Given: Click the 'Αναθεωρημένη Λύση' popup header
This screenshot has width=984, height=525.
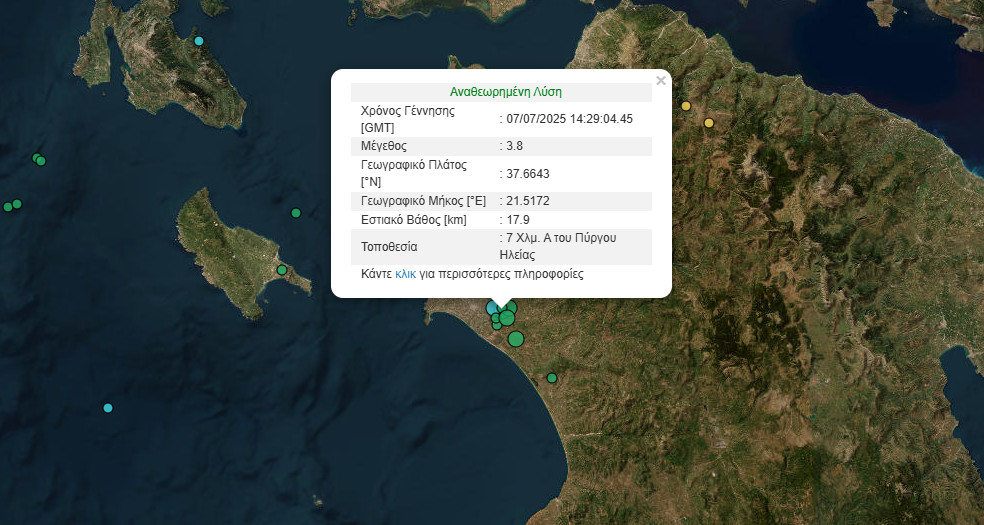Looking at the screenshot, I should click(501, 92).
